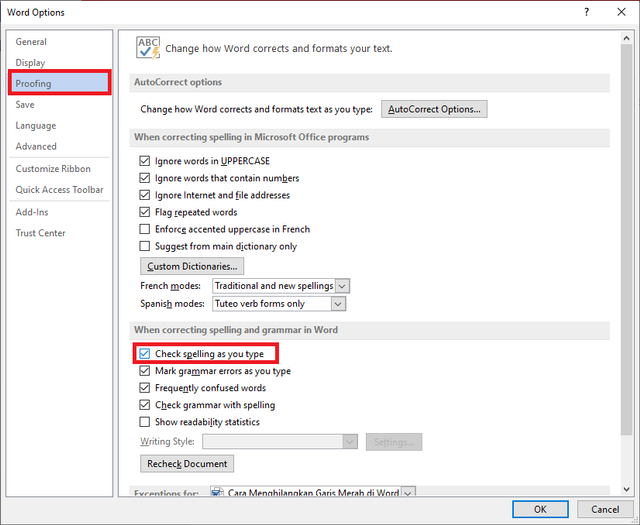This screenshot has height=525, width=640.
Task: Close the Word Options dialog
Action: pyautogui.click(x=621, y=12)
